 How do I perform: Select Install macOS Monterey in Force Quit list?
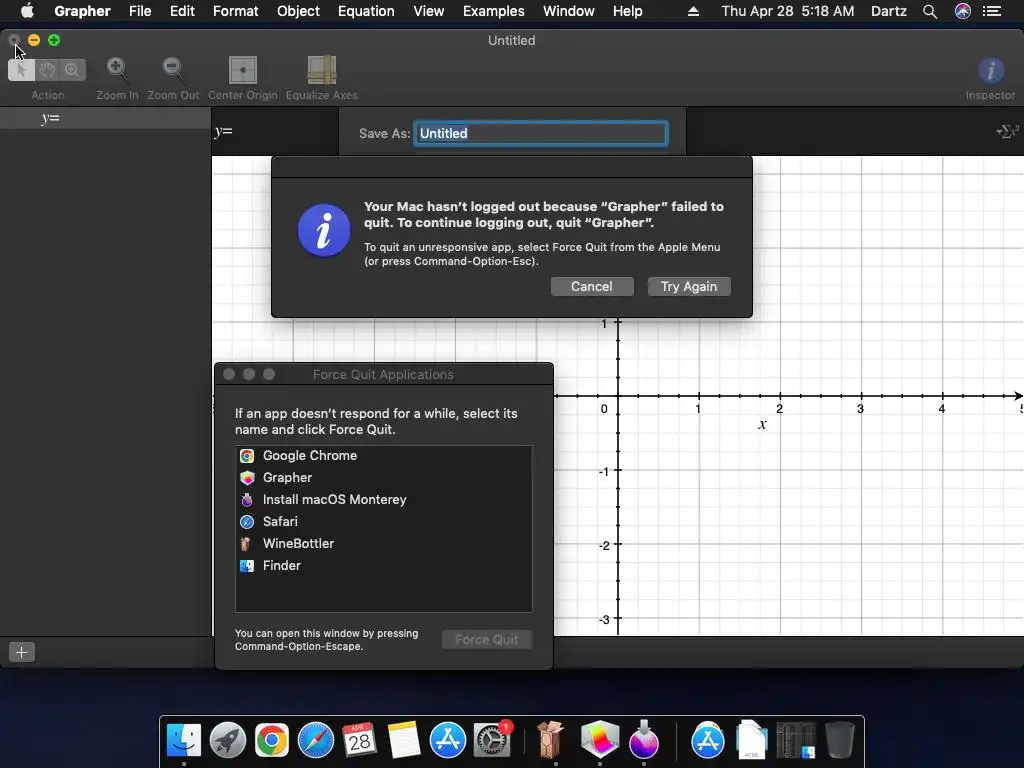[383, 500]
